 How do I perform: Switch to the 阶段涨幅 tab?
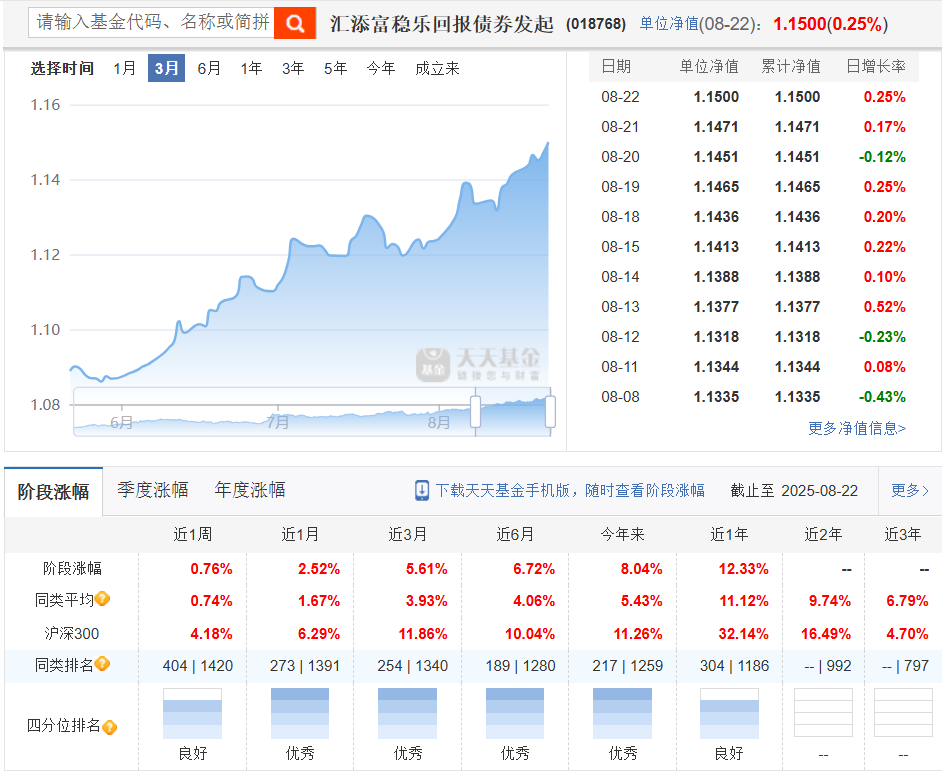tap(53, 492)
